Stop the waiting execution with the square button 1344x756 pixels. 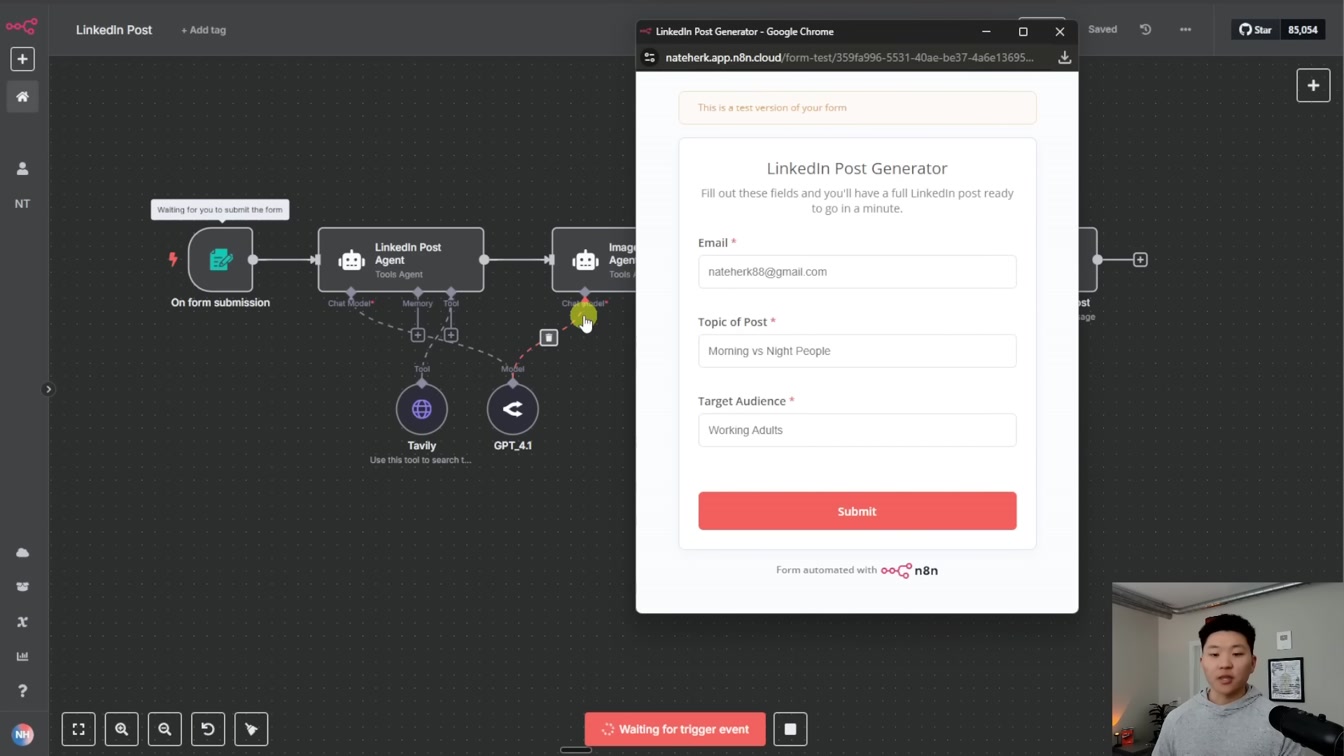pos(790,729)
